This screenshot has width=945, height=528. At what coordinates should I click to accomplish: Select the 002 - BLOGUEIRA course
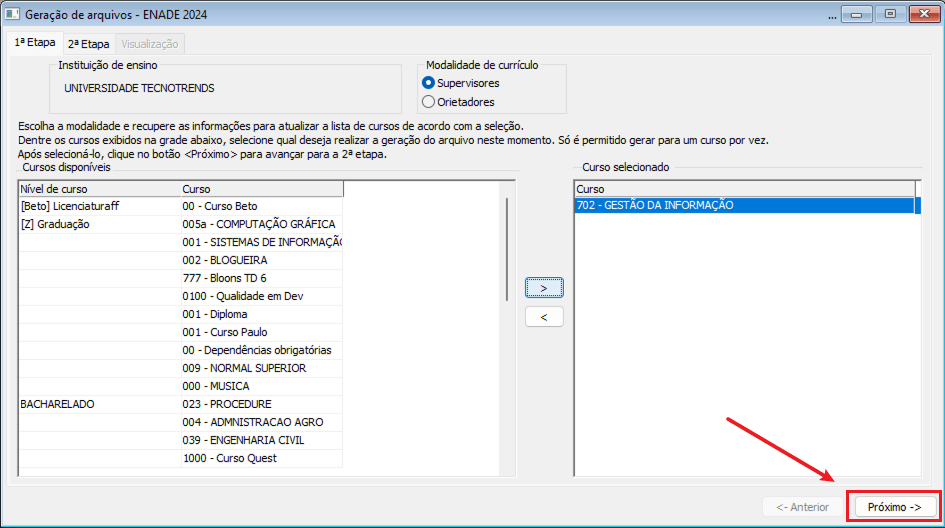(262, 260)
